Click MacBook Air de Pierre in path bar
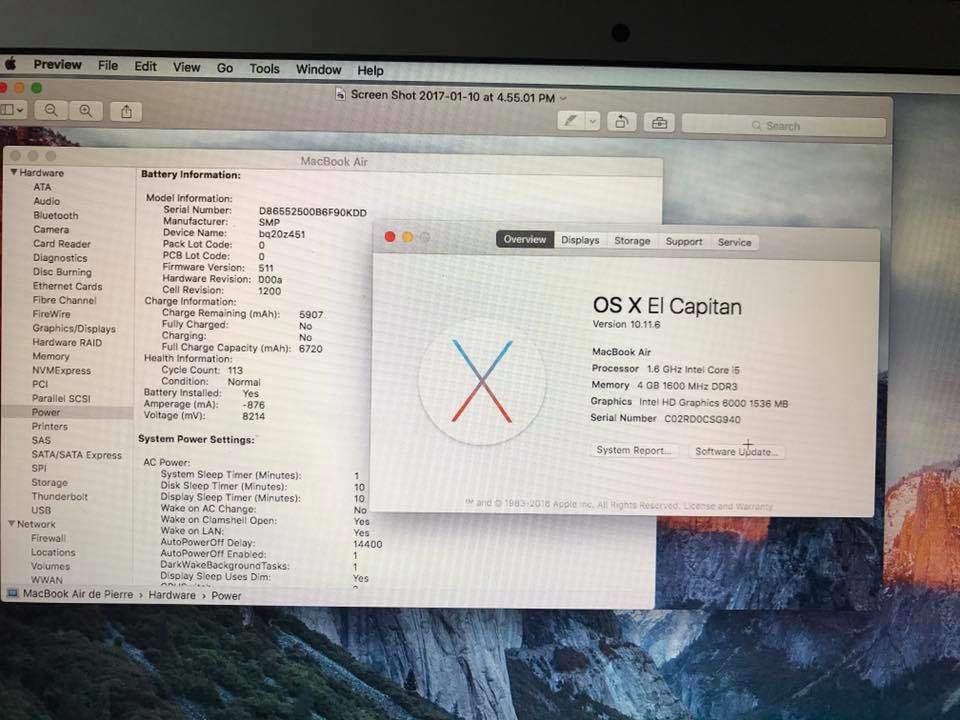Viewport: 960px width, 720px height. [78, 594]
